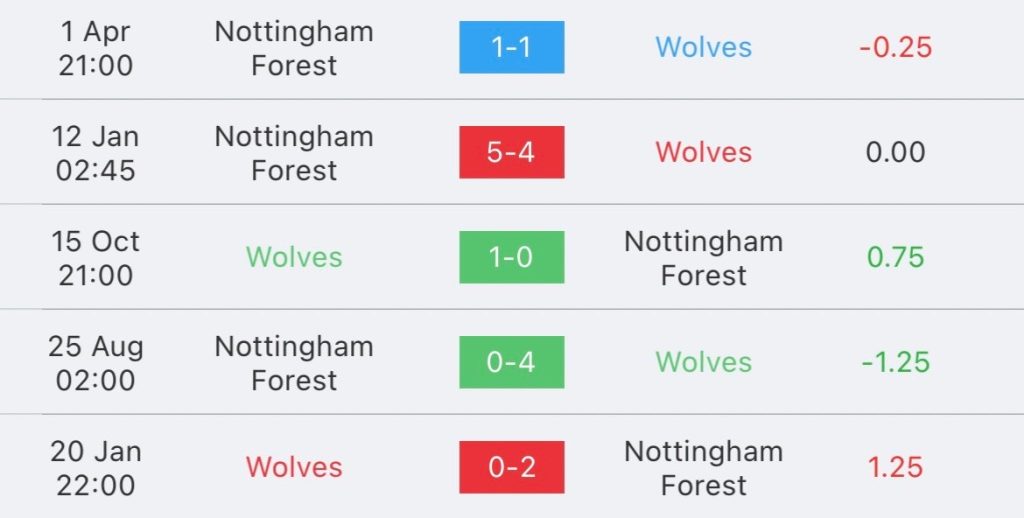Click green Wolves home team in 15 Oct match
Viewport: 1024px width, 518px height.
294,257
